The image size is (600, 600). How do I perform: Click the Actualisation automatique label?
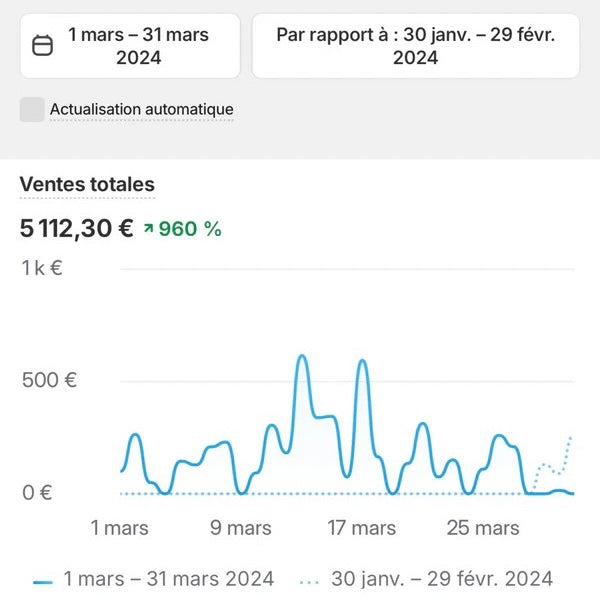[141, 109]
